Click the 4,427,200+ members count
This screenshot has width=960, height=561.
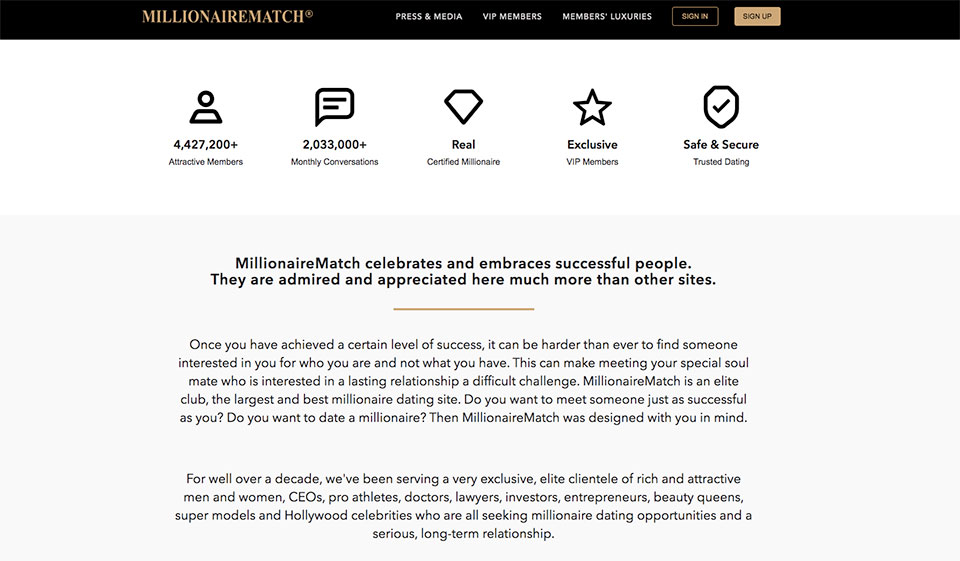click(205, 144)
